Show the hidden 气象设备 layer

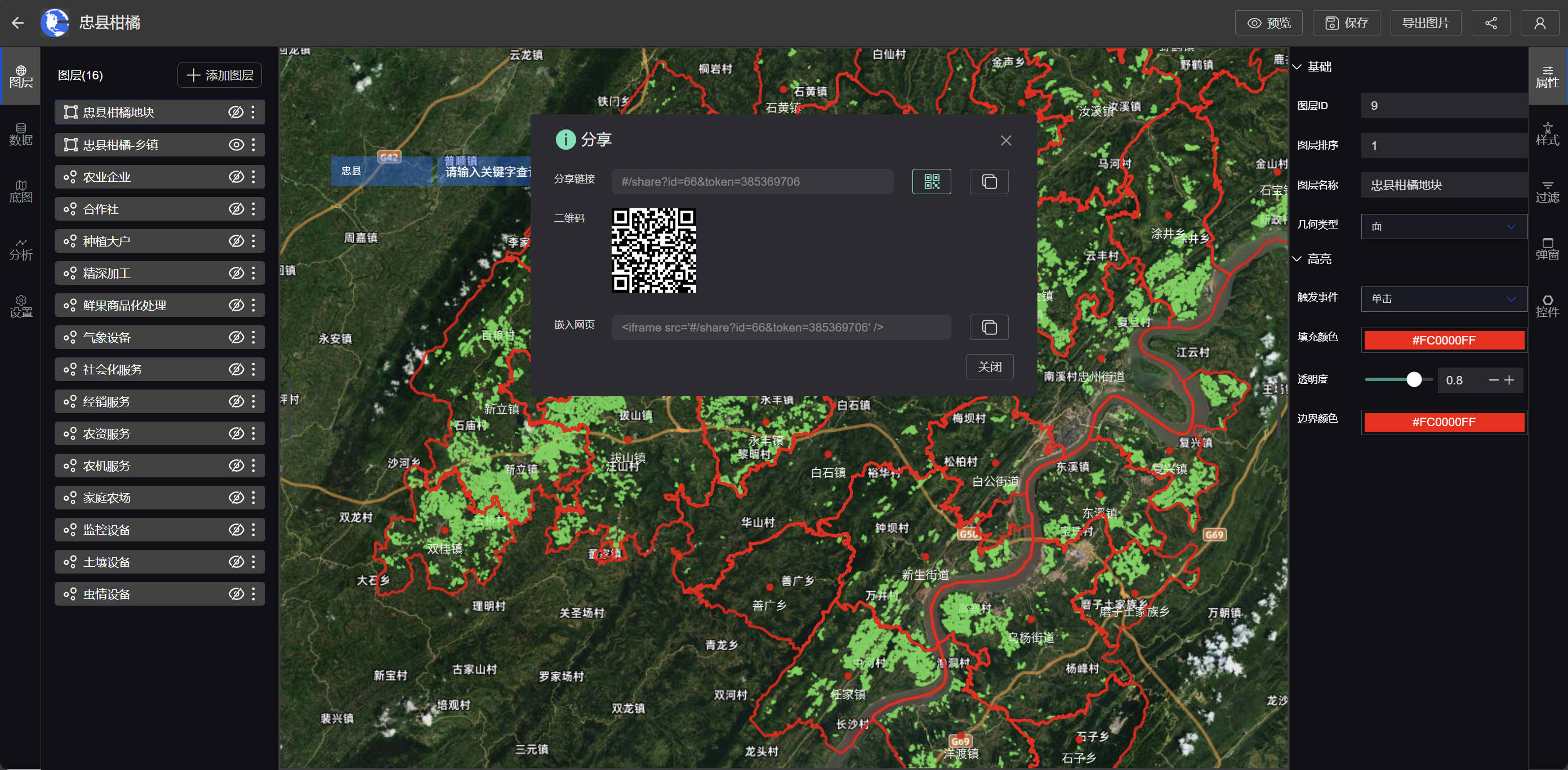tap(236, 338)
